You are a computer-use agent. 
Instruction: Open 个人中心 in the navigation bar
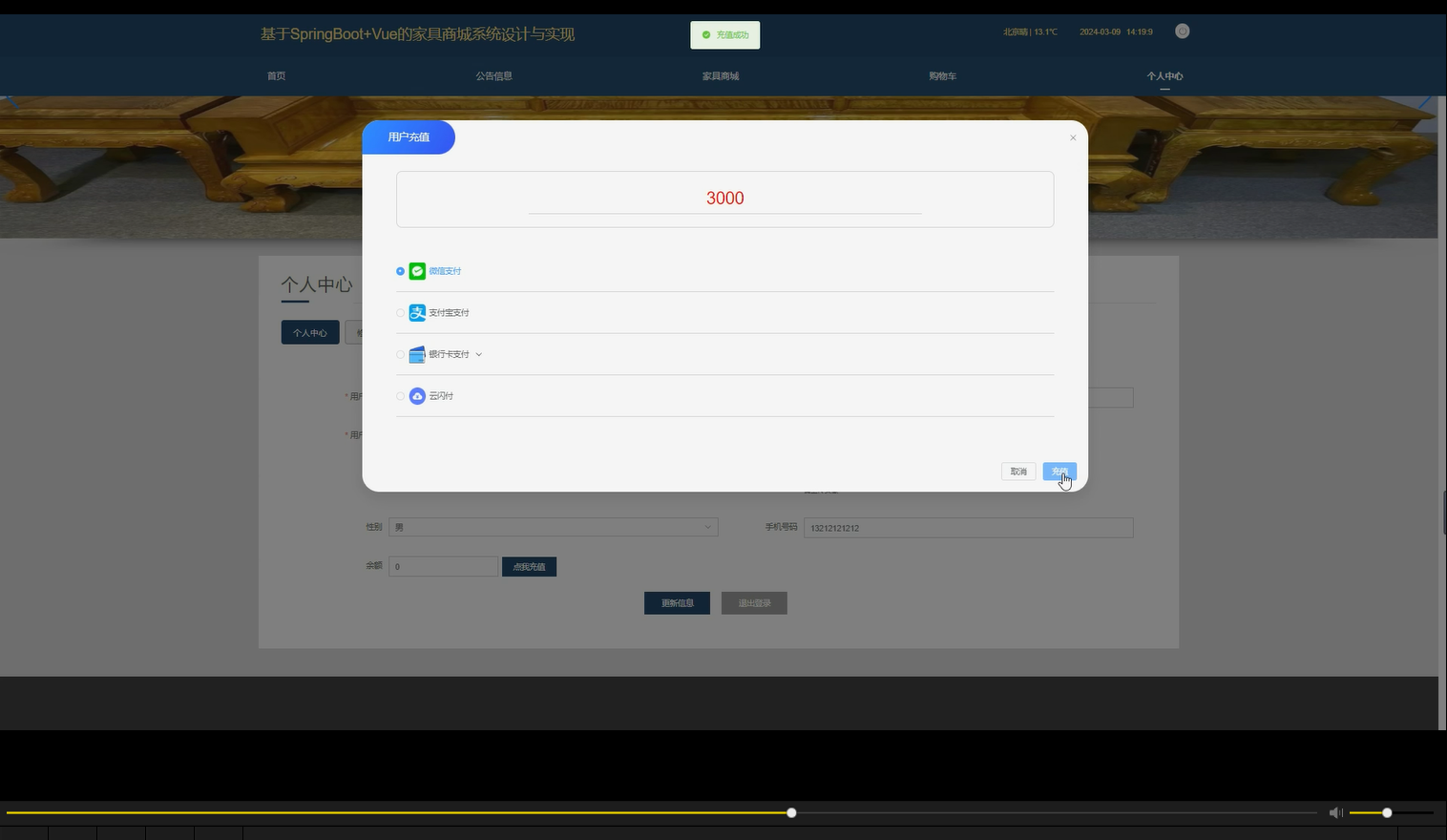coord(1164,76)
